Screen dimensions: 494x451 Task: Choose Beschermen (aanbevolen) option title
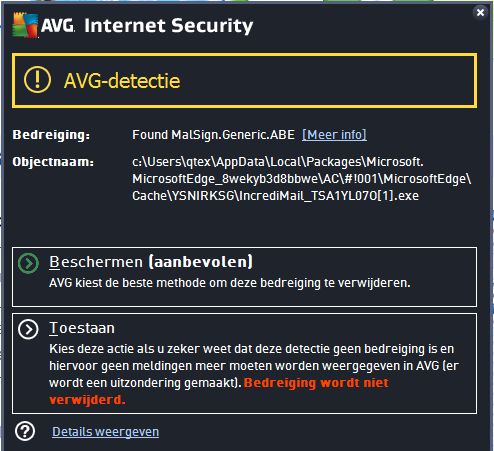point(151,262)
